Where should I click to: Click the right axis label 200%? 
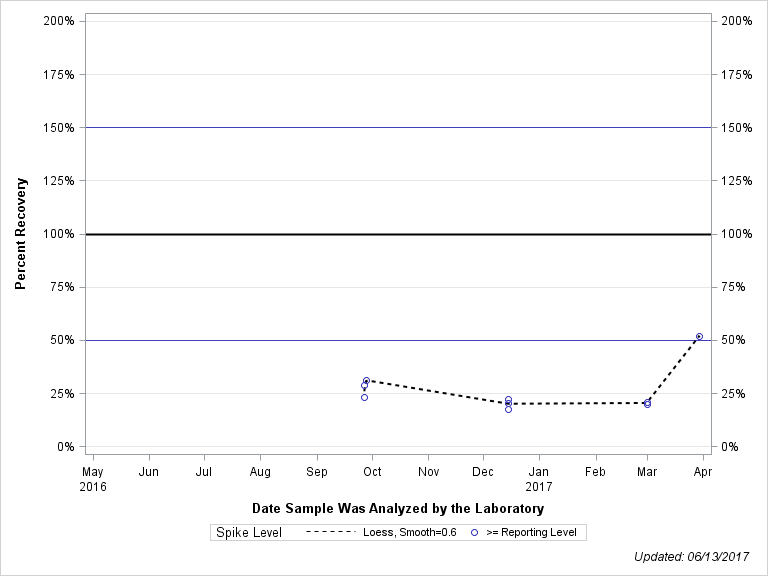[737, 21]
